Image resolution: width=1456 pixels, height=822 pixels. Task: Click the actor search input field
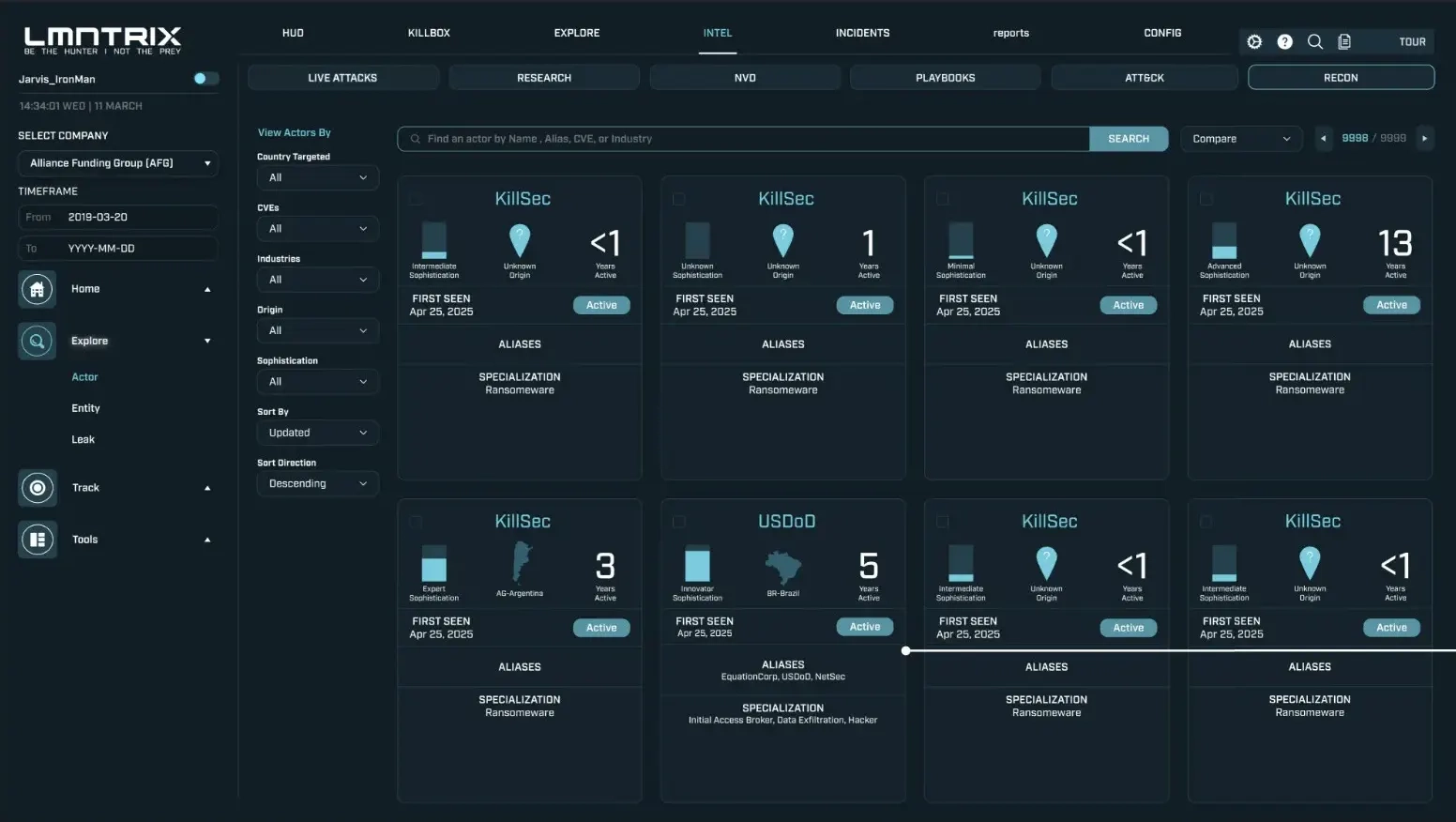click(x=743, y=139)
